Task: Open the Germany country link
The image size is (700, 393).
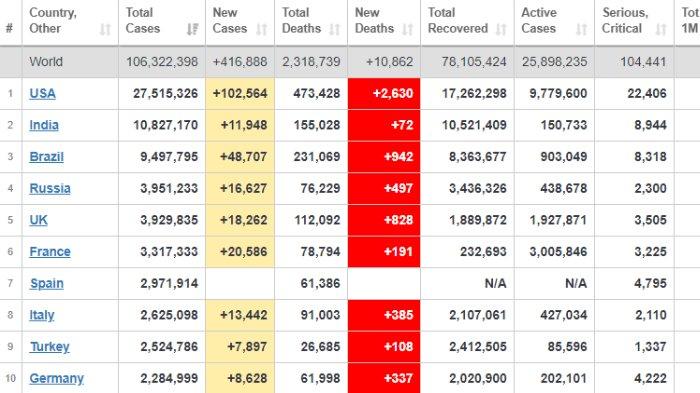Action: point(57,379)
